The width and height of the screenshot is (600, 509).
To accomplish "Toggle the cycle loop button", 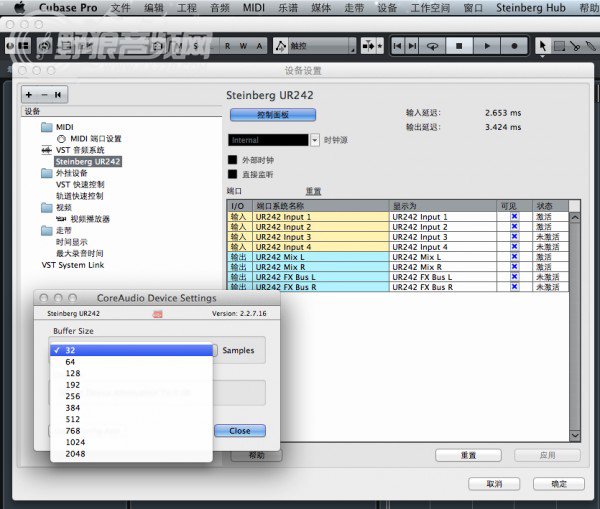I will tap(432, 46).
